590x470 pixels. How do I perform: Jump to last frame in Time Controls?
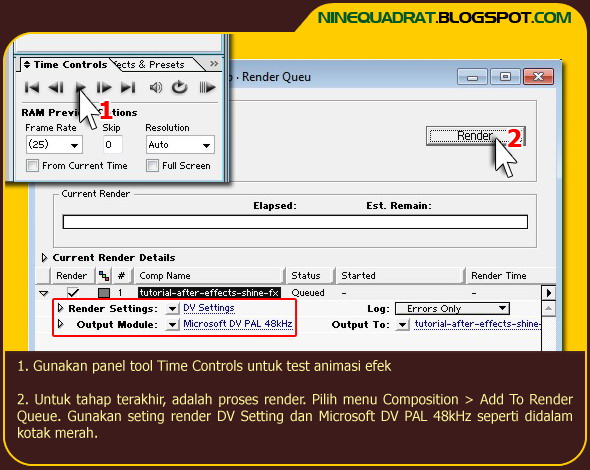[128, 88]
